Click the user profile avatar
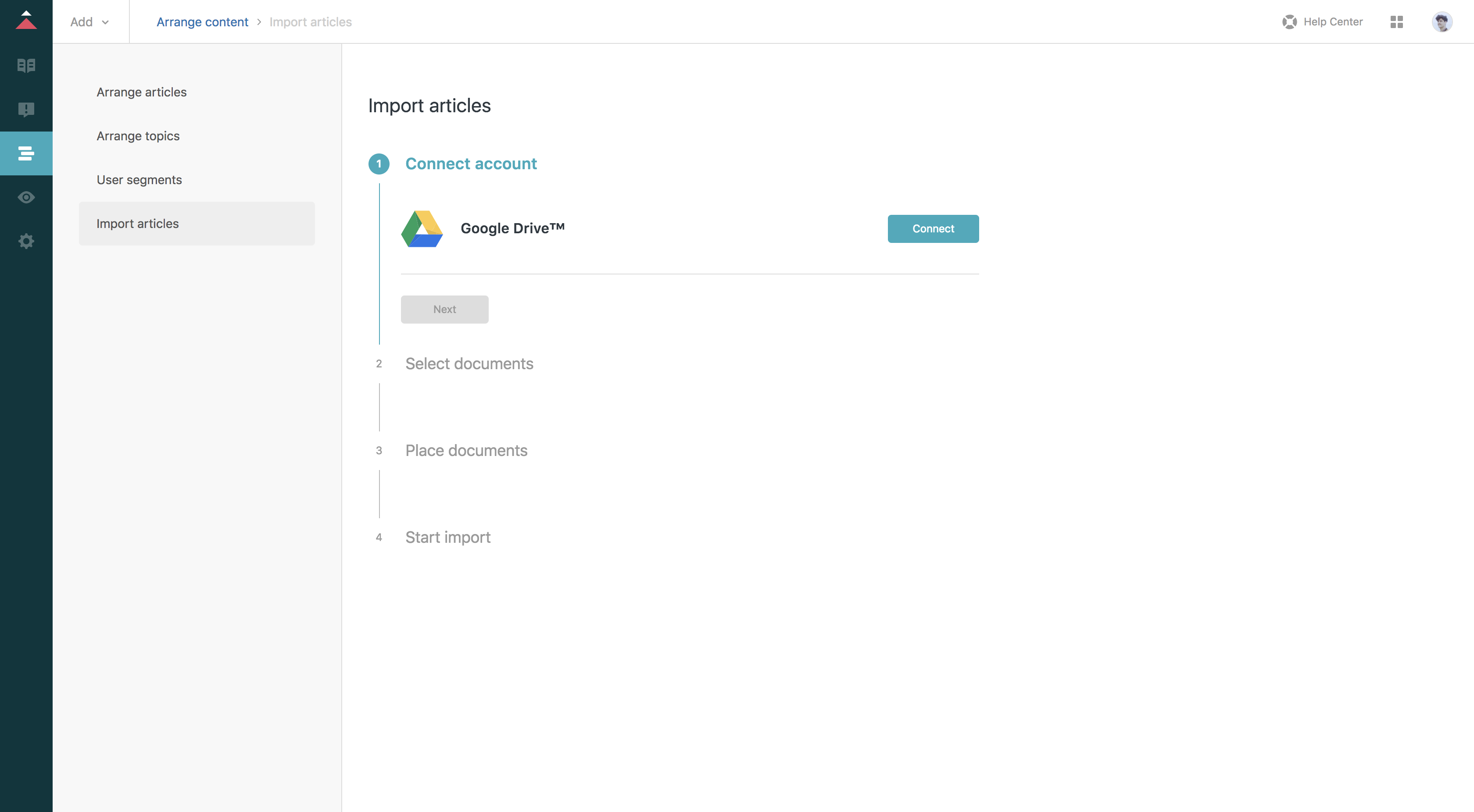Viewport: 1474px width, 812px height. point(1442,22)
